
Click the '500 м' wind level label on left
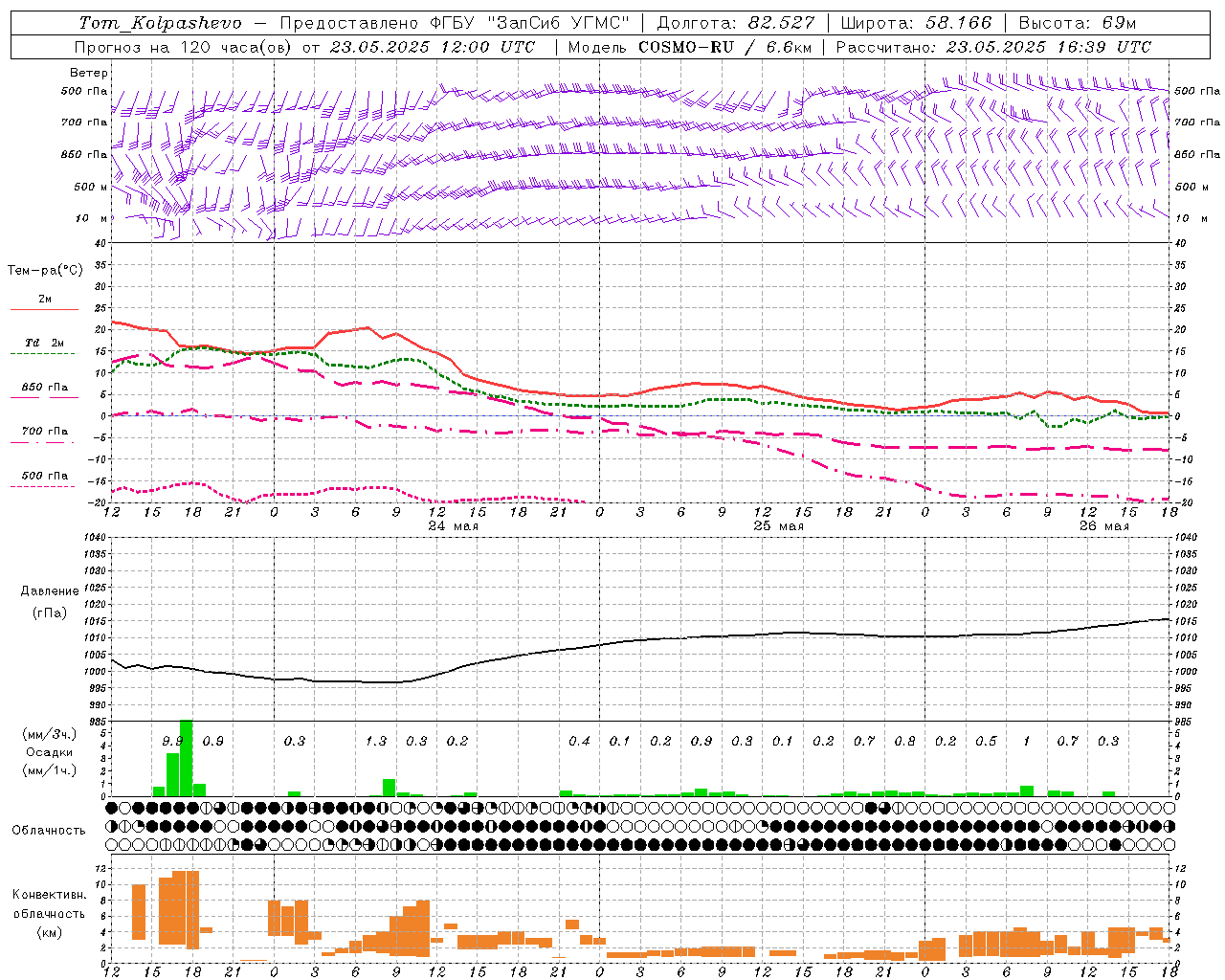click(91, 187)
